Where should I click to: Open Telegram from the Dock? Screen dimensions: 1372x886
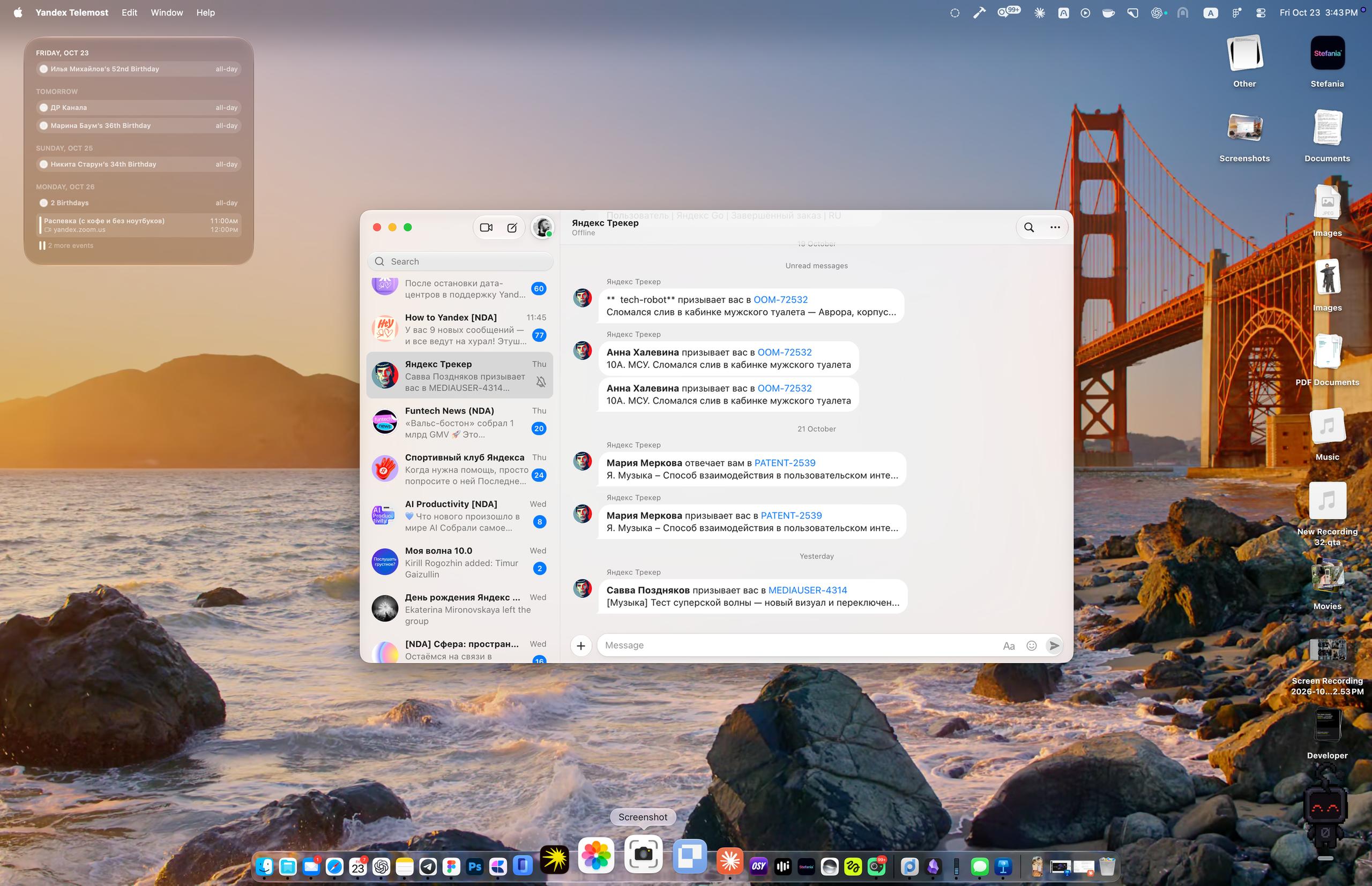(428, 866)
